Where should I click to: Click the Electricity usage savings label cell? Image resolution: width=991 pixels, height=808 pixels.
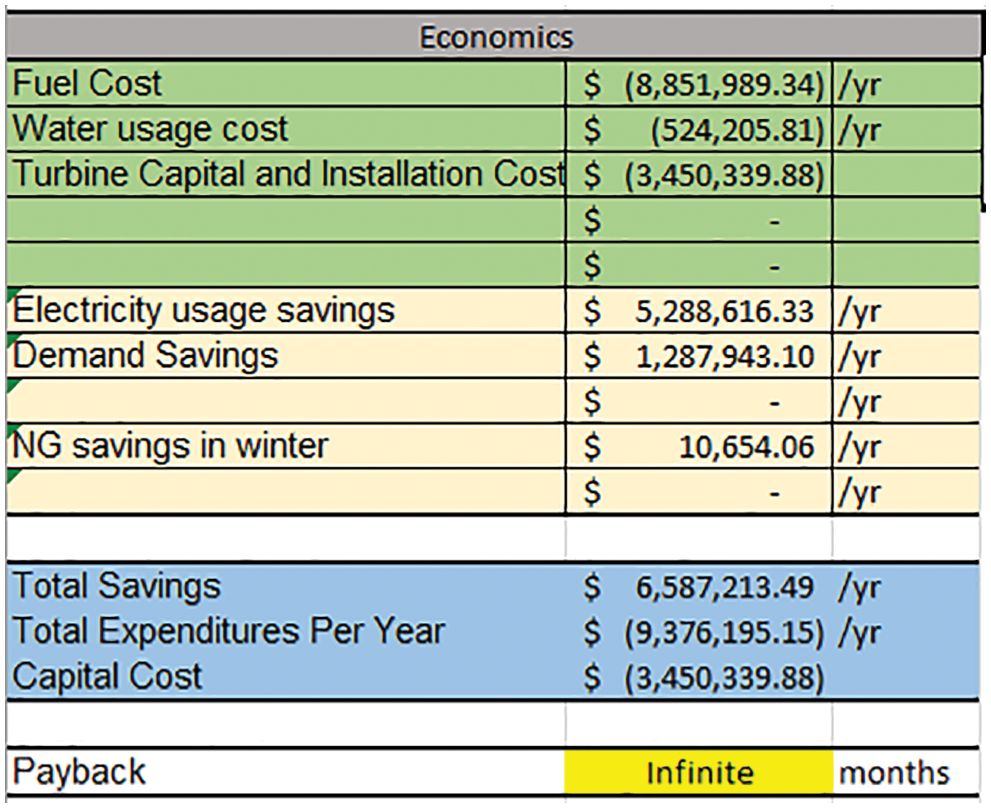pos(204,310)
